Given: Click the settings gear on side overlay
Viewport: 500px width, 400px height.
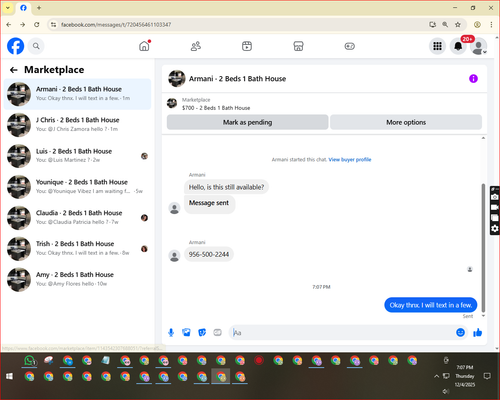Looking at the screenshot, I should tap(495, 228).
